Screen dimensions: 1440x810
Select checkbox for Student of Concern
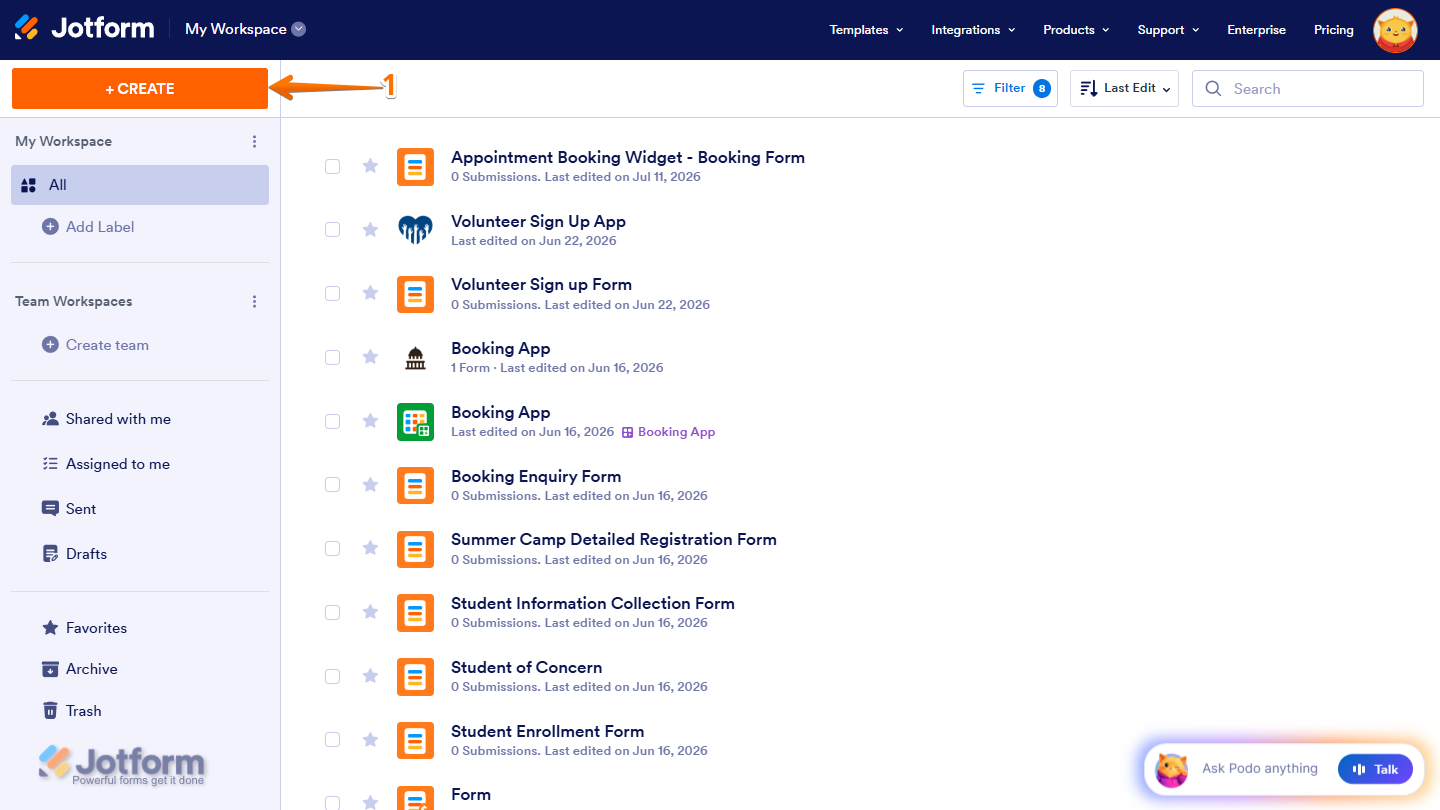(332, 676)
